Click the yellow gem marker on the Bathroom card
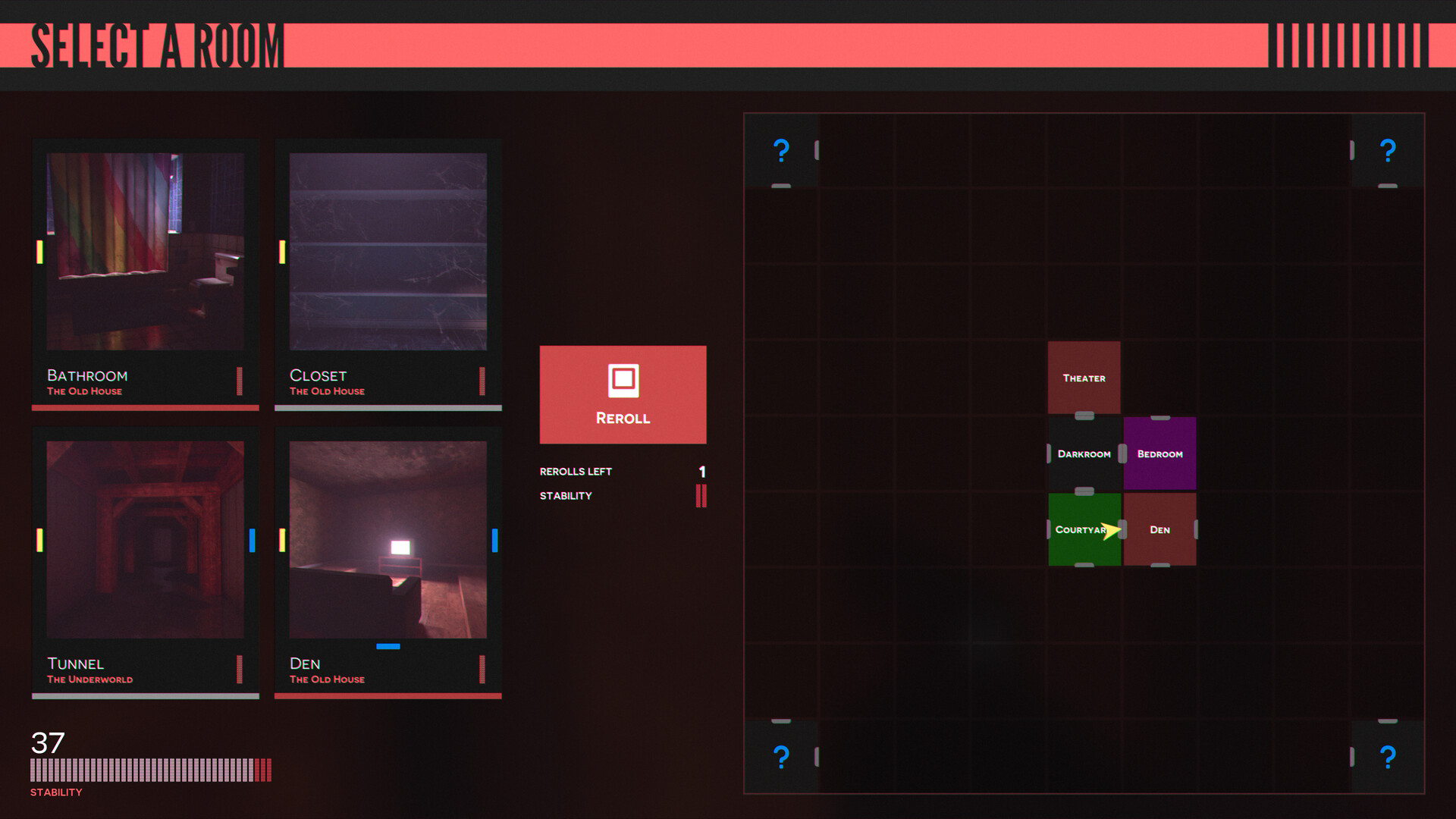 pos(39,250)
